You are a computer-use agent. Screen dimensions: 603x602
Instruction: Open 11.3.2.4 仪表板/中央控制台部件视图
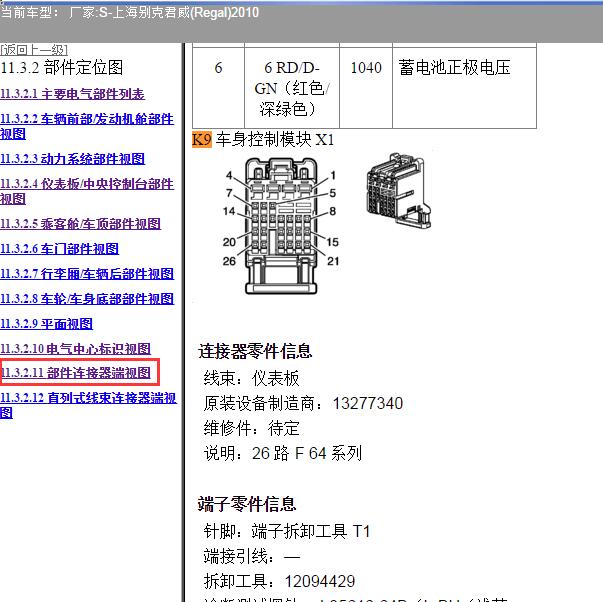pyautogui.click(x=87, y=191)
